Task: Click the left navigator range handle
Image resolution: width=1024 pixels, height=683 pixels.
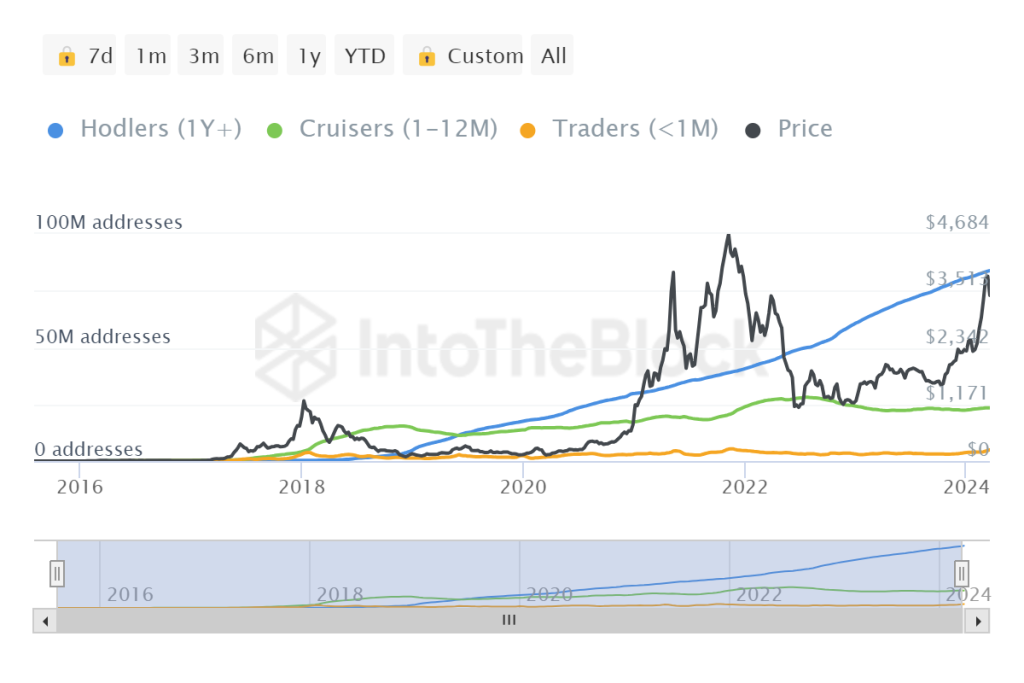Action: [x=57, y=573]
